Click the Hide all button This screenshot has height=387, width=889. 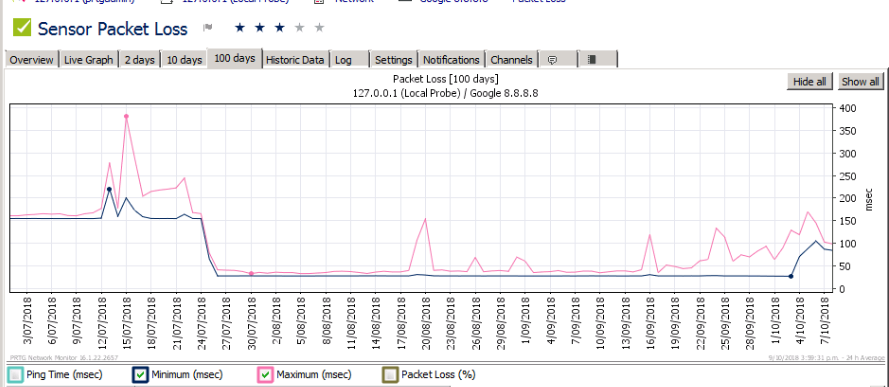tap(810, 82)
